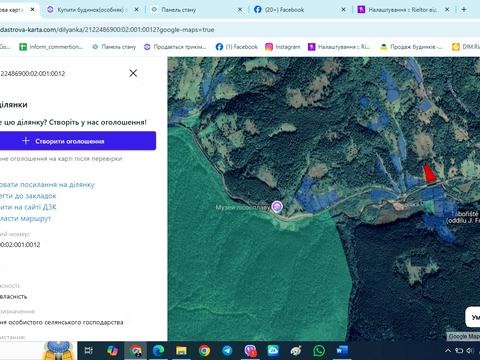The height and width of the screenshot is (360, 480).
Task: Open the 'Панель стану' bookmark
Action: [x=114, y=47]
